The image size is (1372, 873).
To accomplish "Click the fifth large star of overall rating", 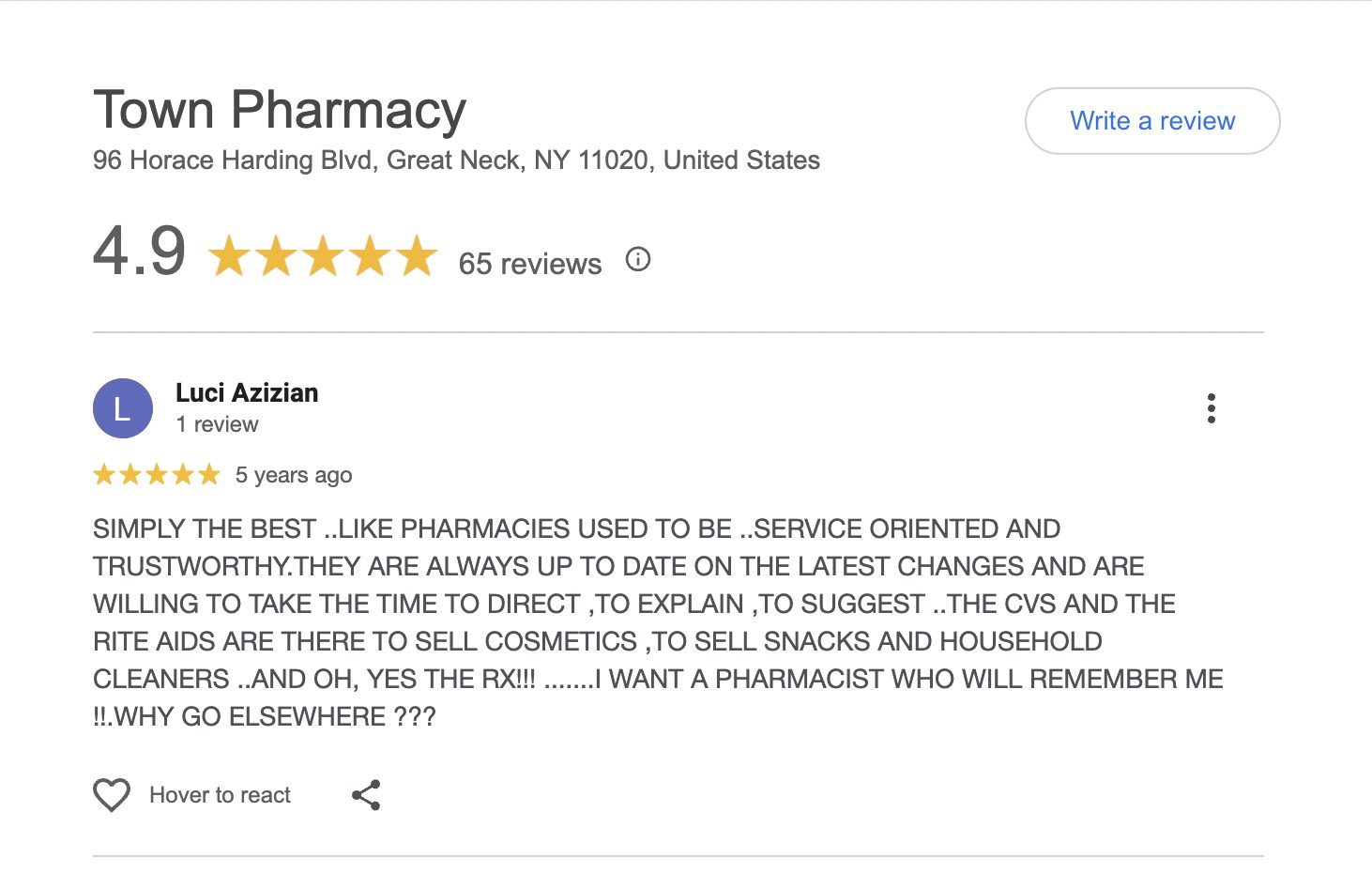I will coord(417,256).
